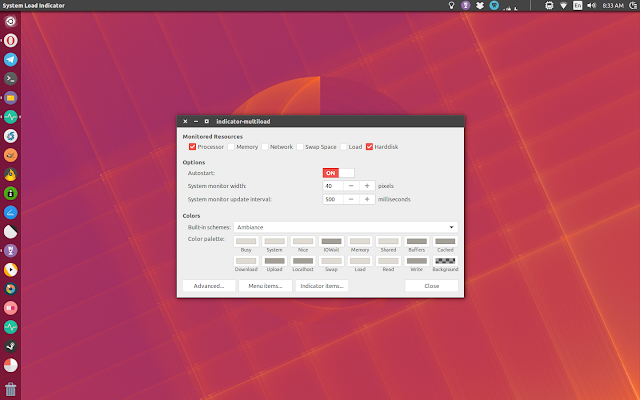The image size is (640, 400).
Task: Open the Files manager in the dock
Action: tap(11, 98)
